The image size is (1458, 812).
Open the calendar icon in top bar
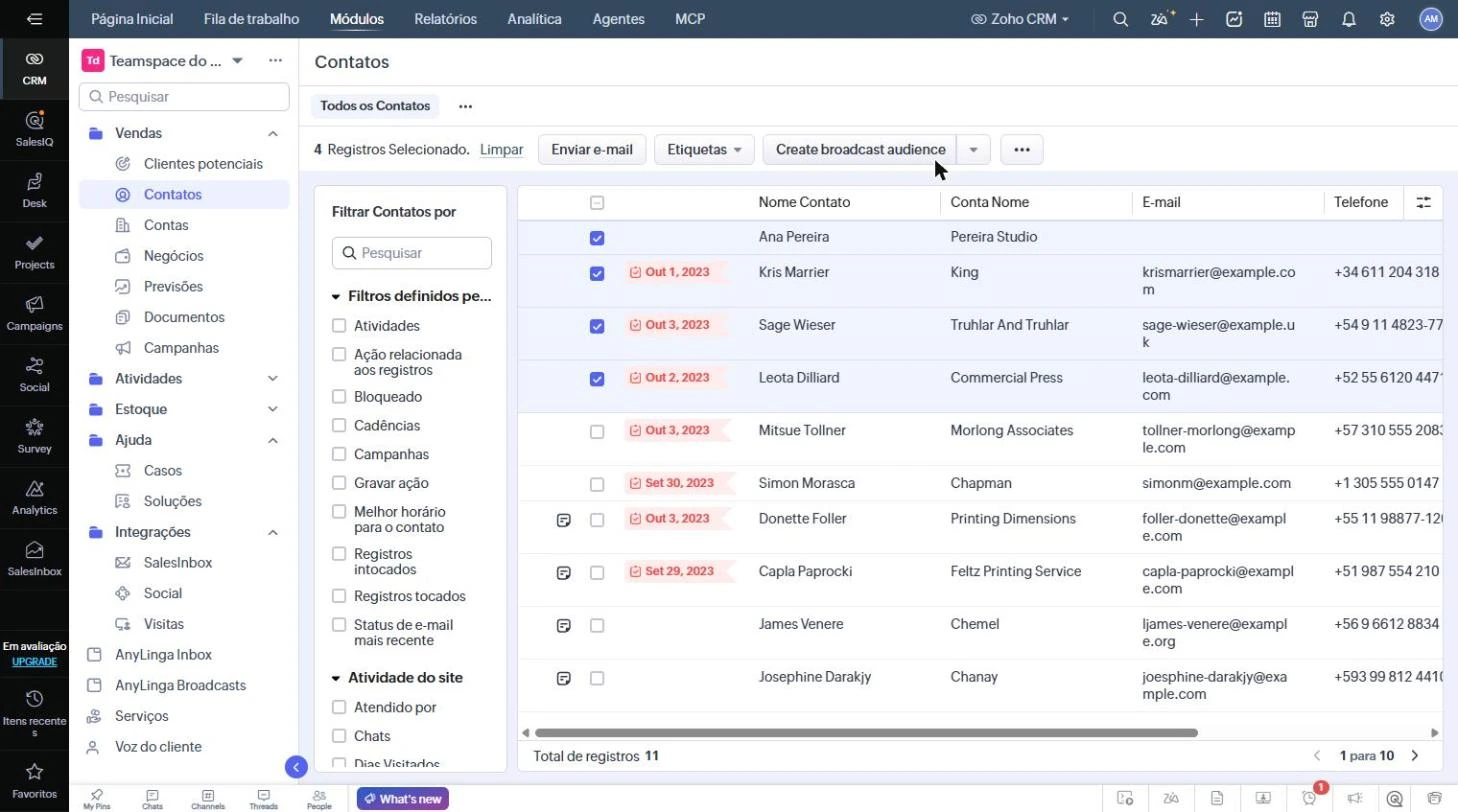[x=1272, y=19]
